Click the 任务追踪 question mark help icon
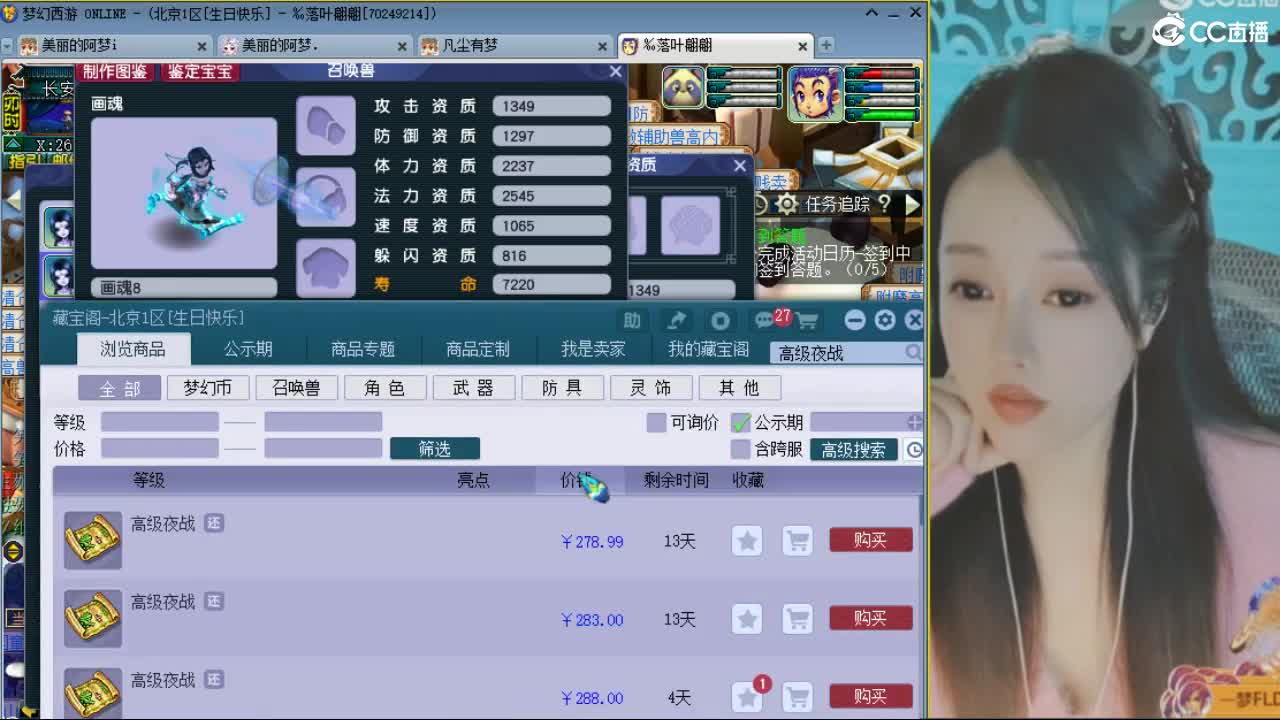 click(884, 204)
